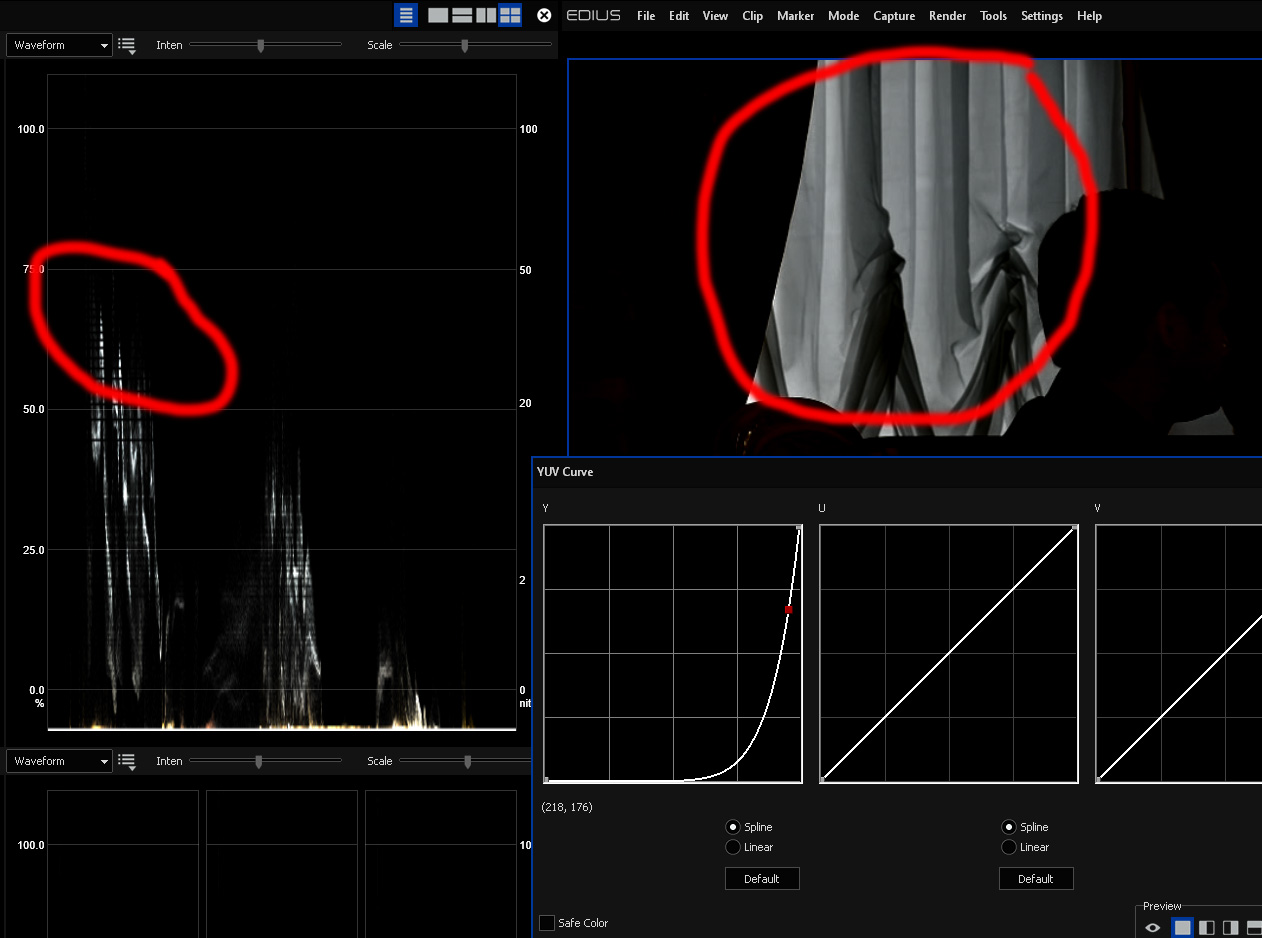Reset the Y curve with its Default button

(x=762, y=878)
